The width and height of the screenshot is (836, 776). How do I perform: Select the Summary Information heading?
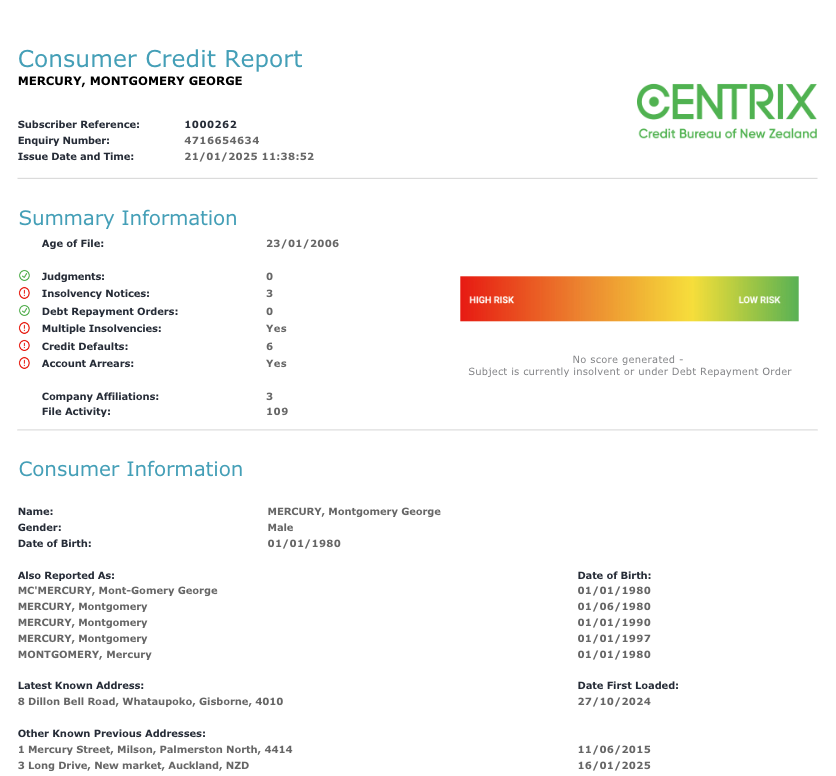(x=128, y=218)
